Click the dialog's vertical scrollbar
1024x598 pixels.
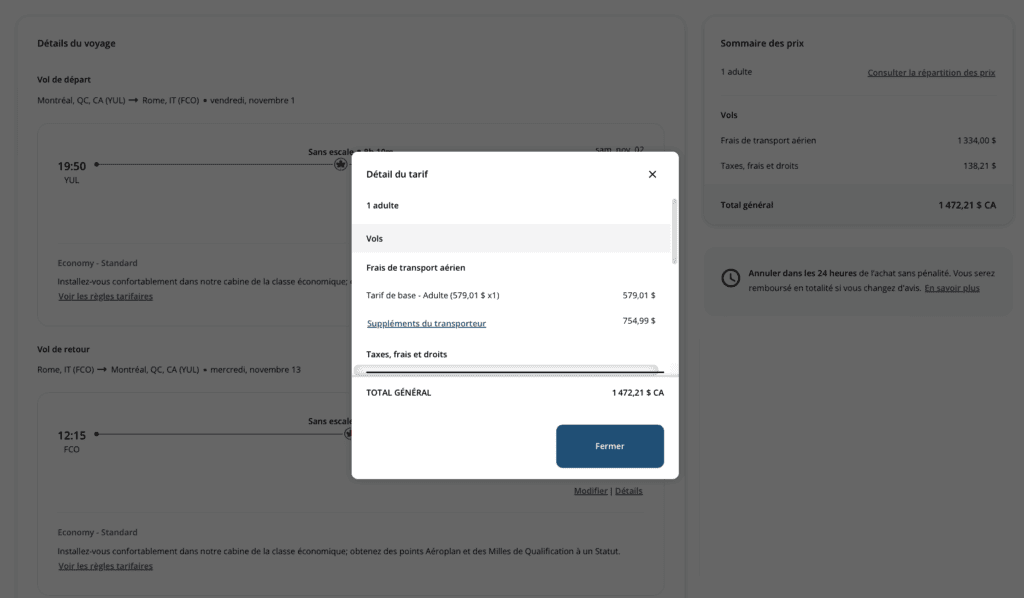[674, 230]
